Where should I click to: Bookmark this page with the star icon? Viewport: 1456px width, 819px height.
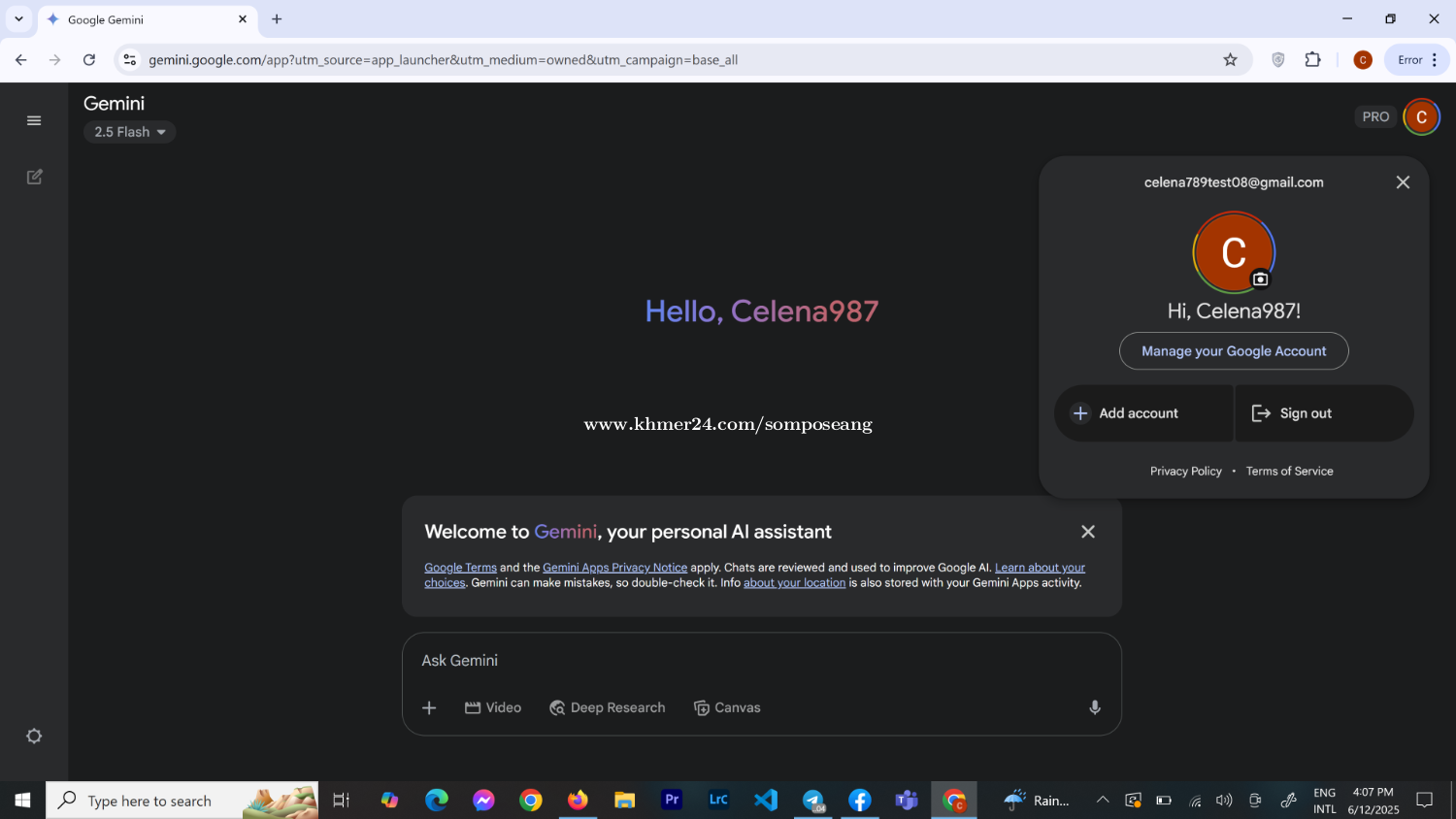tap(1230, 60)
